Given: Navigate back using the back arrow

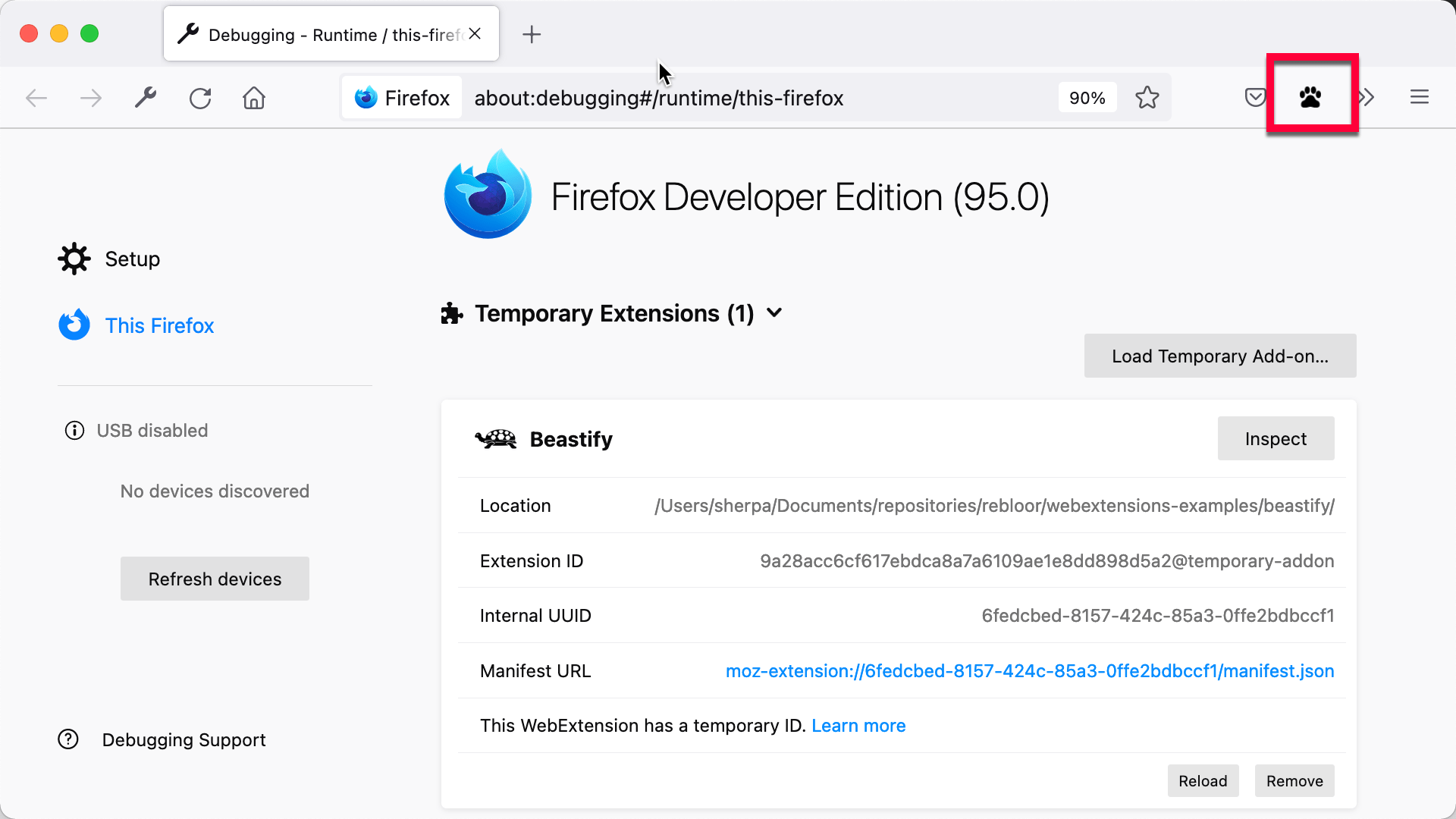Looking at the screenshot, I should pyautogui.click(x=35, y=98).
